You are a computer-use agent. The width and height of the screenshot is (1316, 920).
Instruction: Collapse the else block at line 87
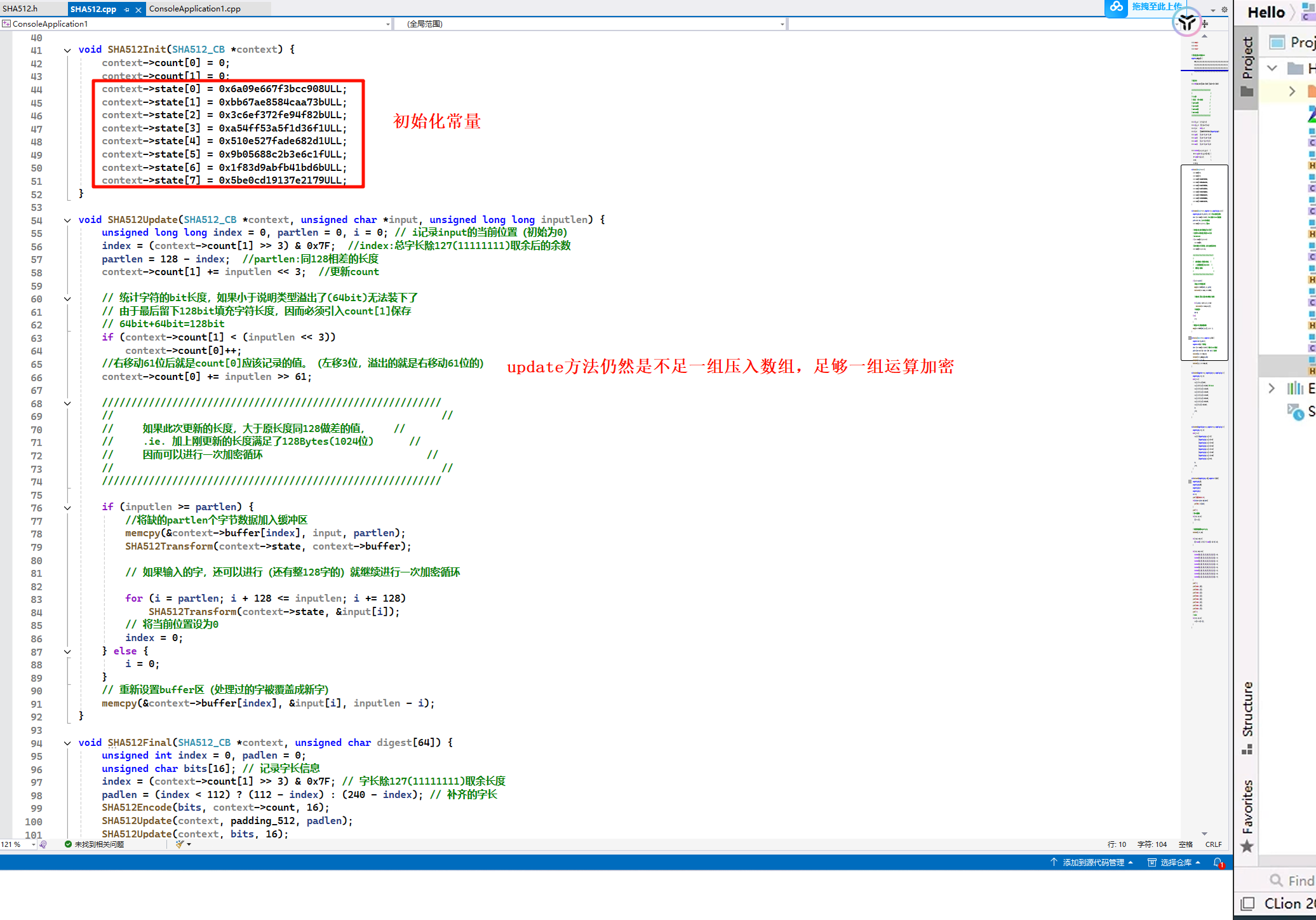67,652
